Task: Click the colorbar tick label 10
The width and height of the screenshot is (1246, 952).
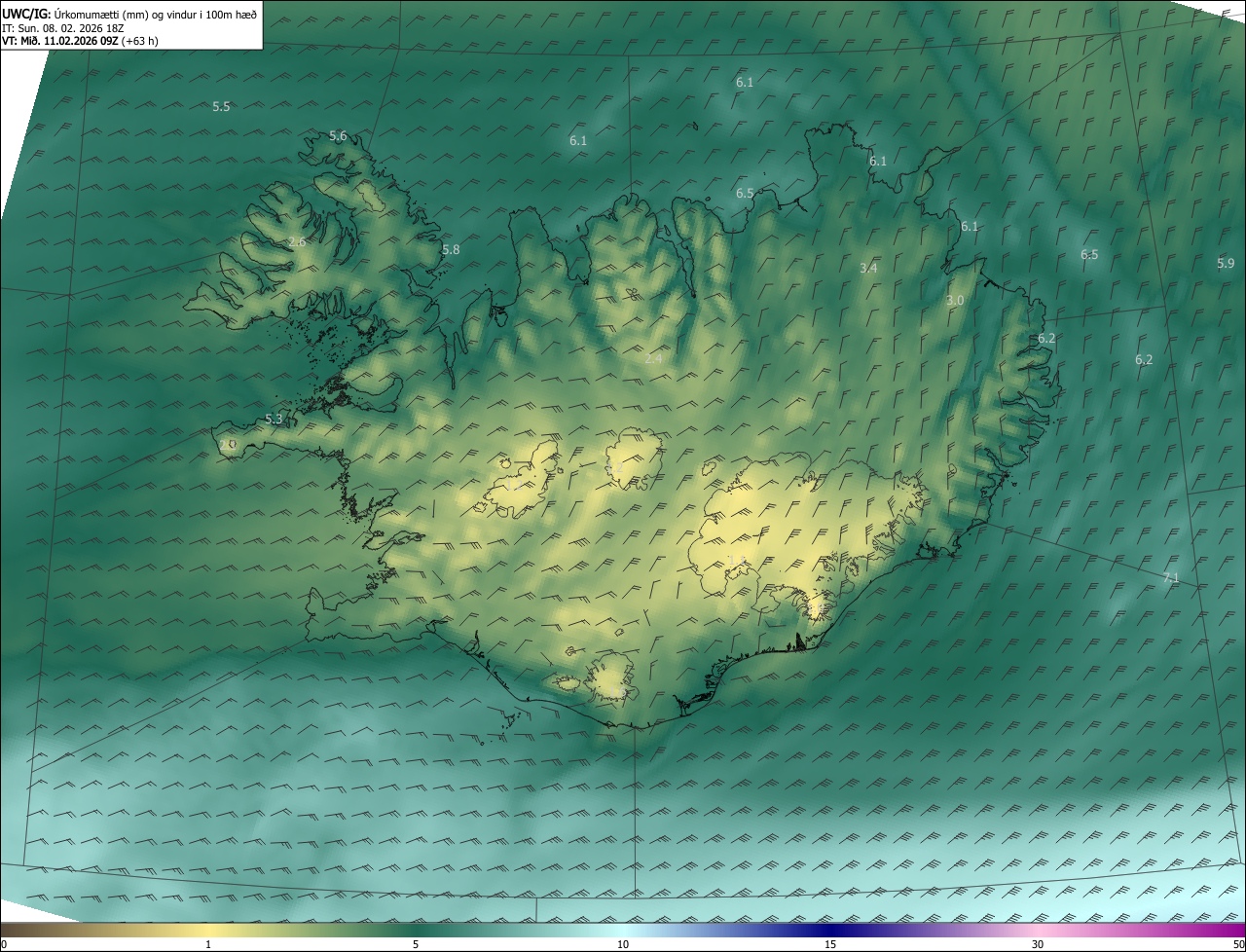Action: 623,944
